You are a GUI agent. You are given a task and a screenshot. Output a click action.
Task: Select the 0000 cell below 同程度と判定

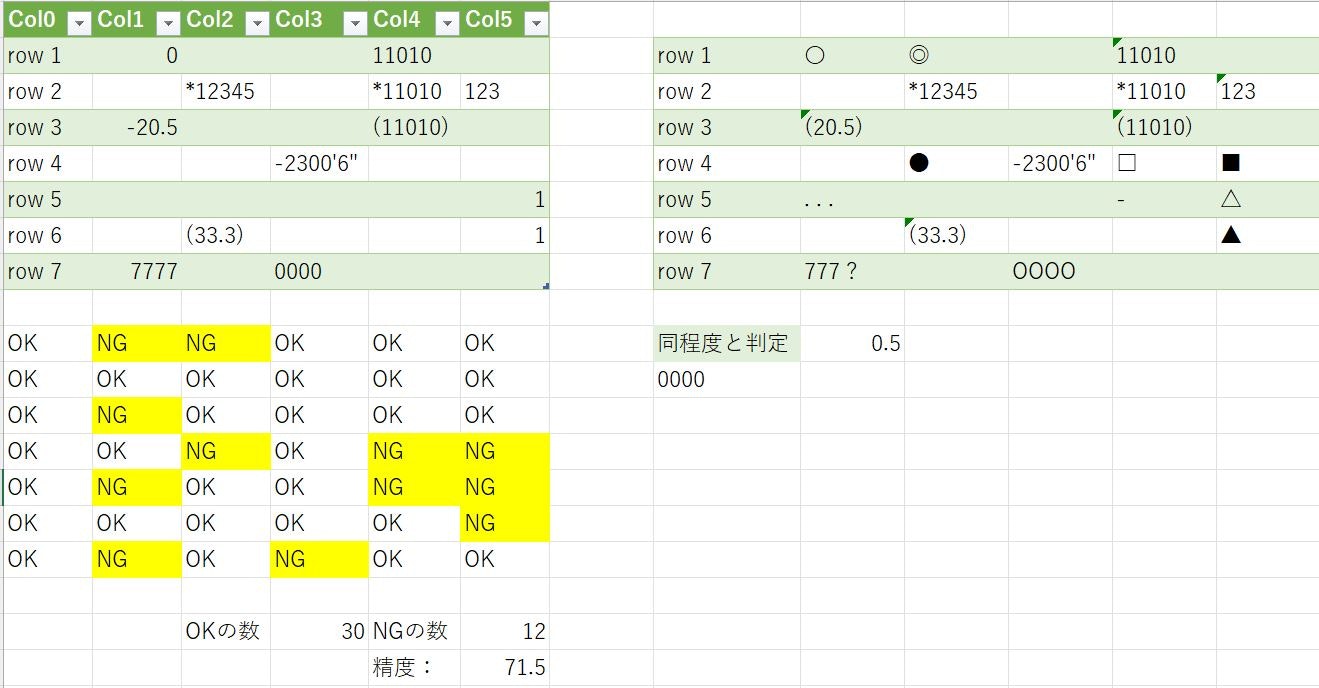point(727,379)
